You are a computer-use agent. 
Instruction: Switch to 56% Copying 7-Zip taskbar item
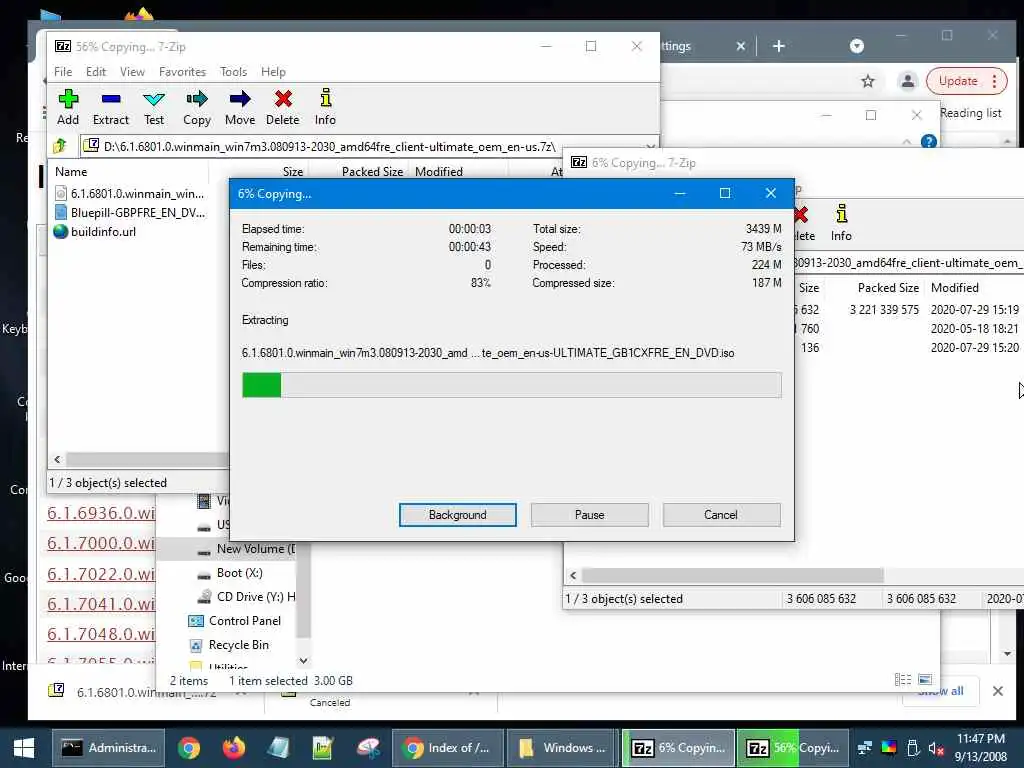pos(793,748)
